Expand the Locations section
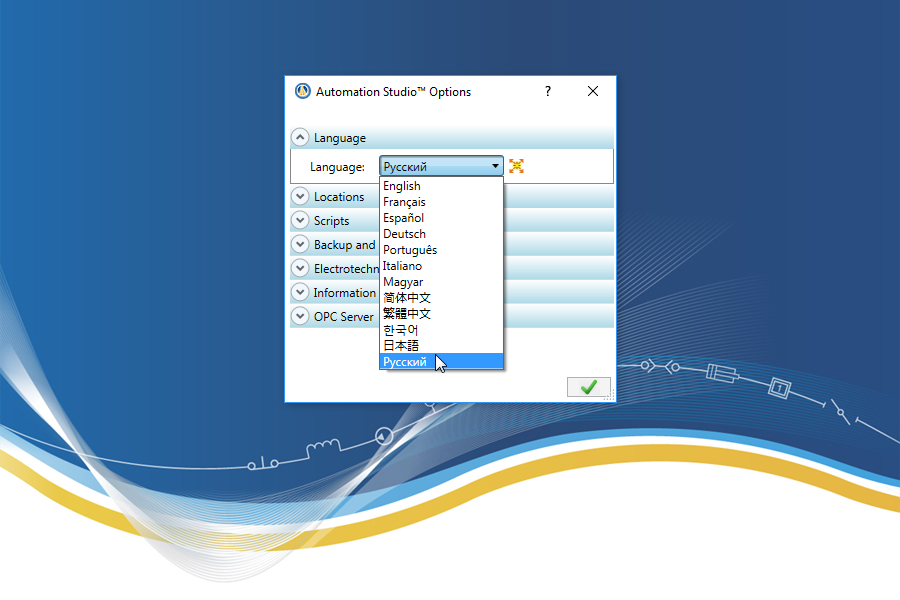The width and height of the screenshot is (900, 600). [300, 196]
